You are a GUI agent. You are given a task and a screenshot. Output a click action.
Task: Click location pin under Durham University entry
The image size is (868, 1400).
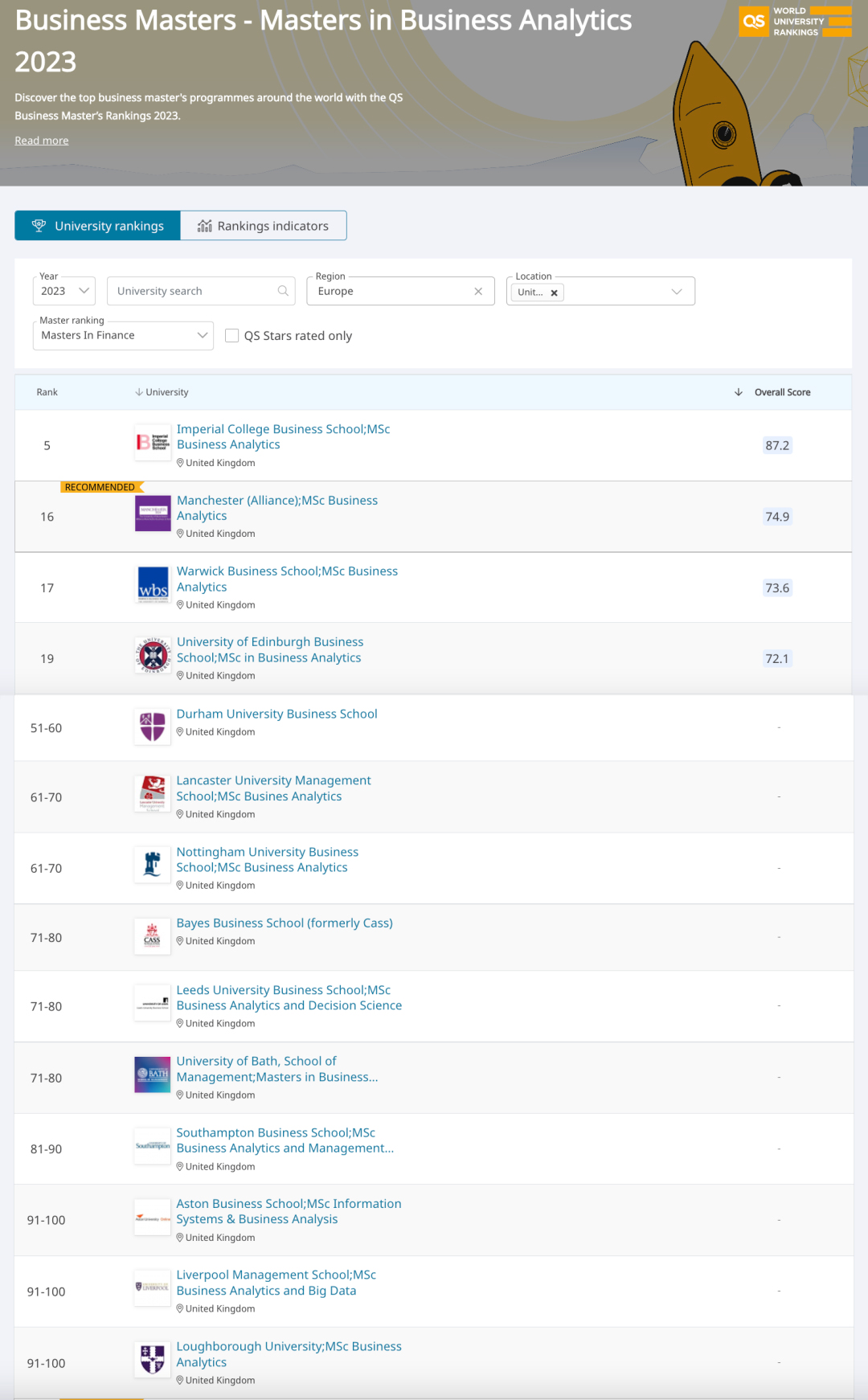pyautogui.click(x=180, y=732)
